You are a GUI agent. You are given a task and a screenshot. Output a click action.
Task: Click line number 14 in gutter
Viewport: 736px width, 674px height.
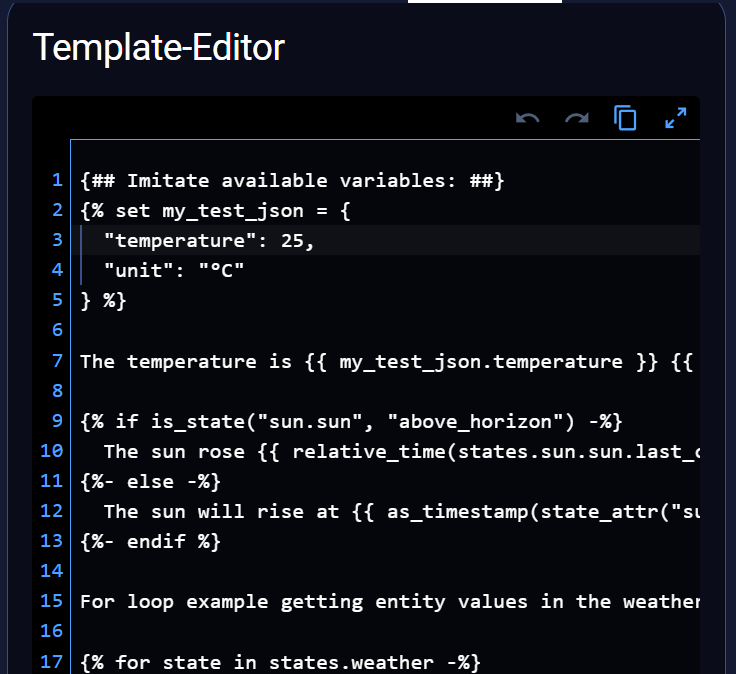tap(52, 571)
